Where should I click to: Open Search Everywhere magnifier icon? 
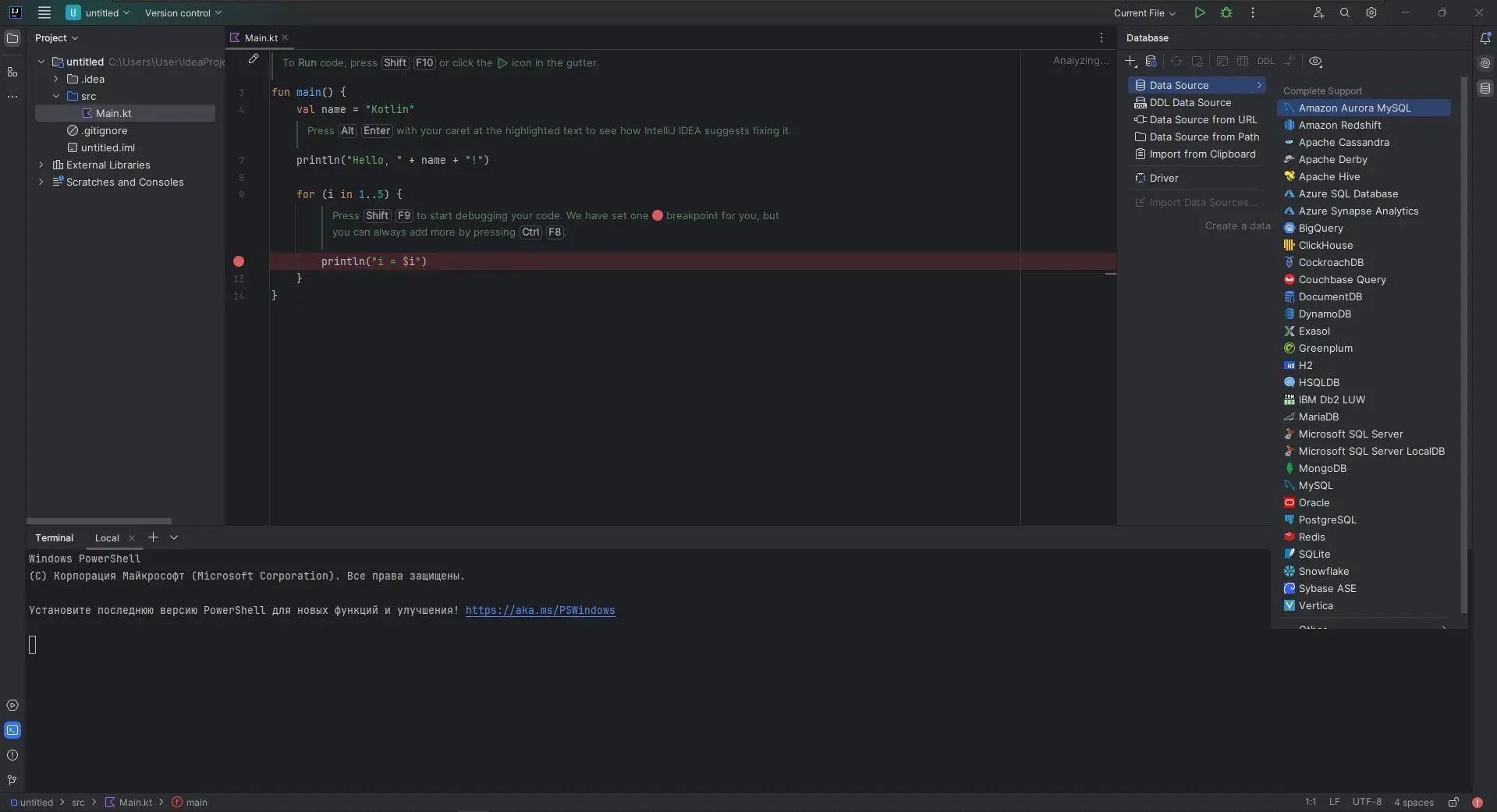click(1344, 12)
